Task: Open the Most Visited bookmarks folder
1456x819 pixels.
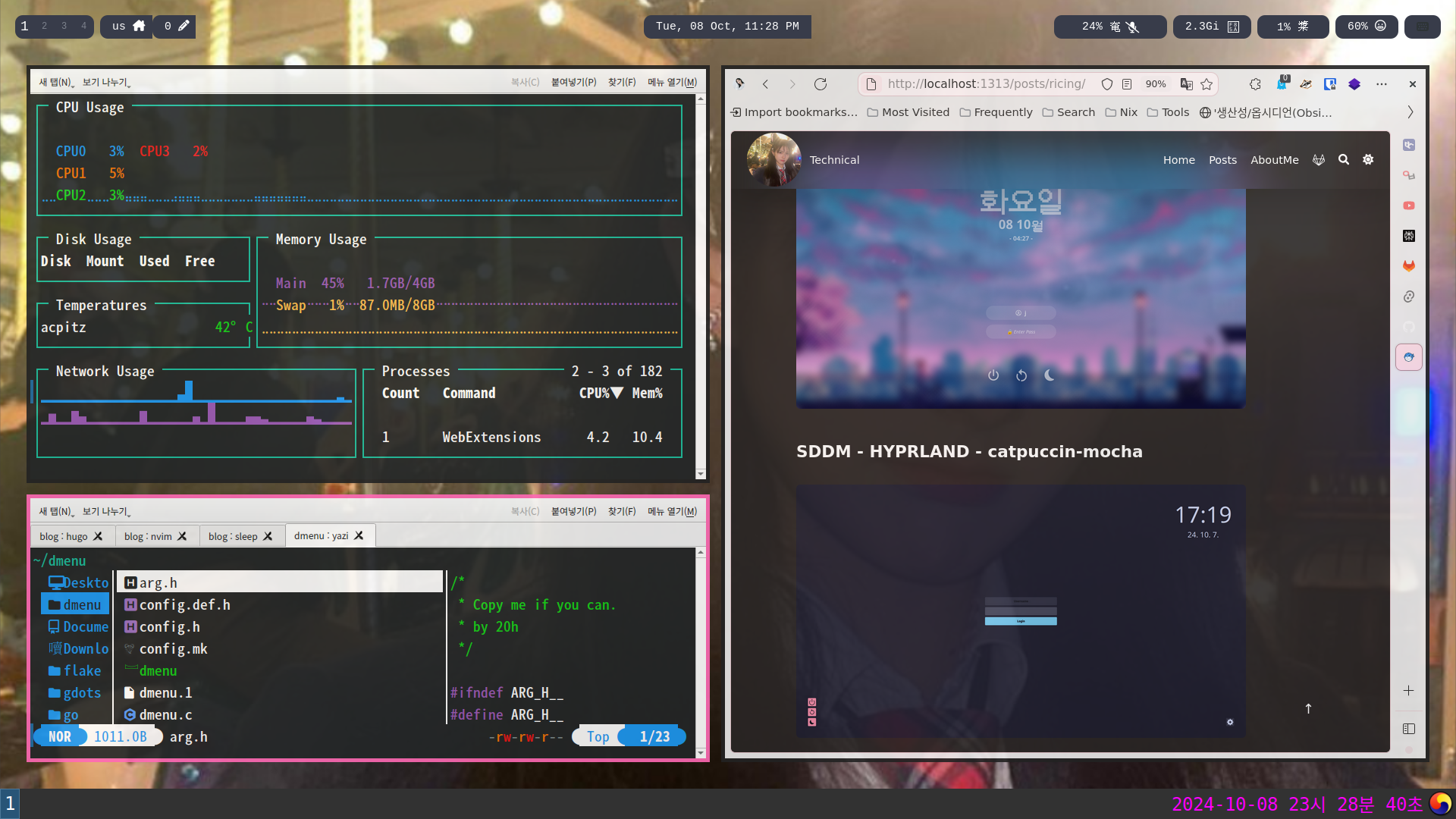Action: pos(908,112)
